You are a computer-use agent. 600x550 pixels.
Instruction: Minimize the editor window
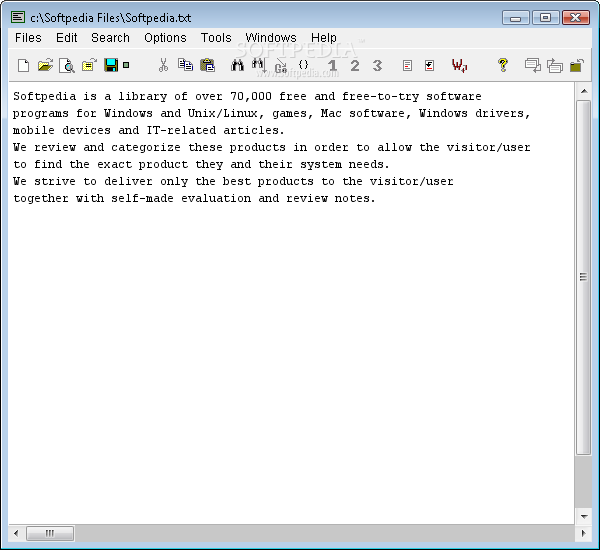(515, 18)
